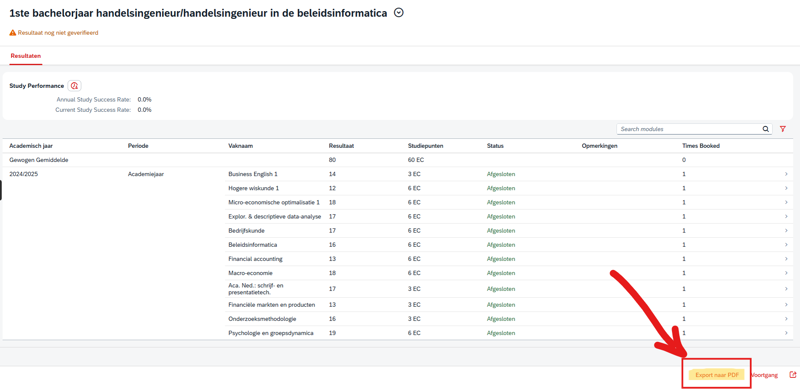Click the search magnifier icon
The image size is (800, 389).
tap(766, 129)
